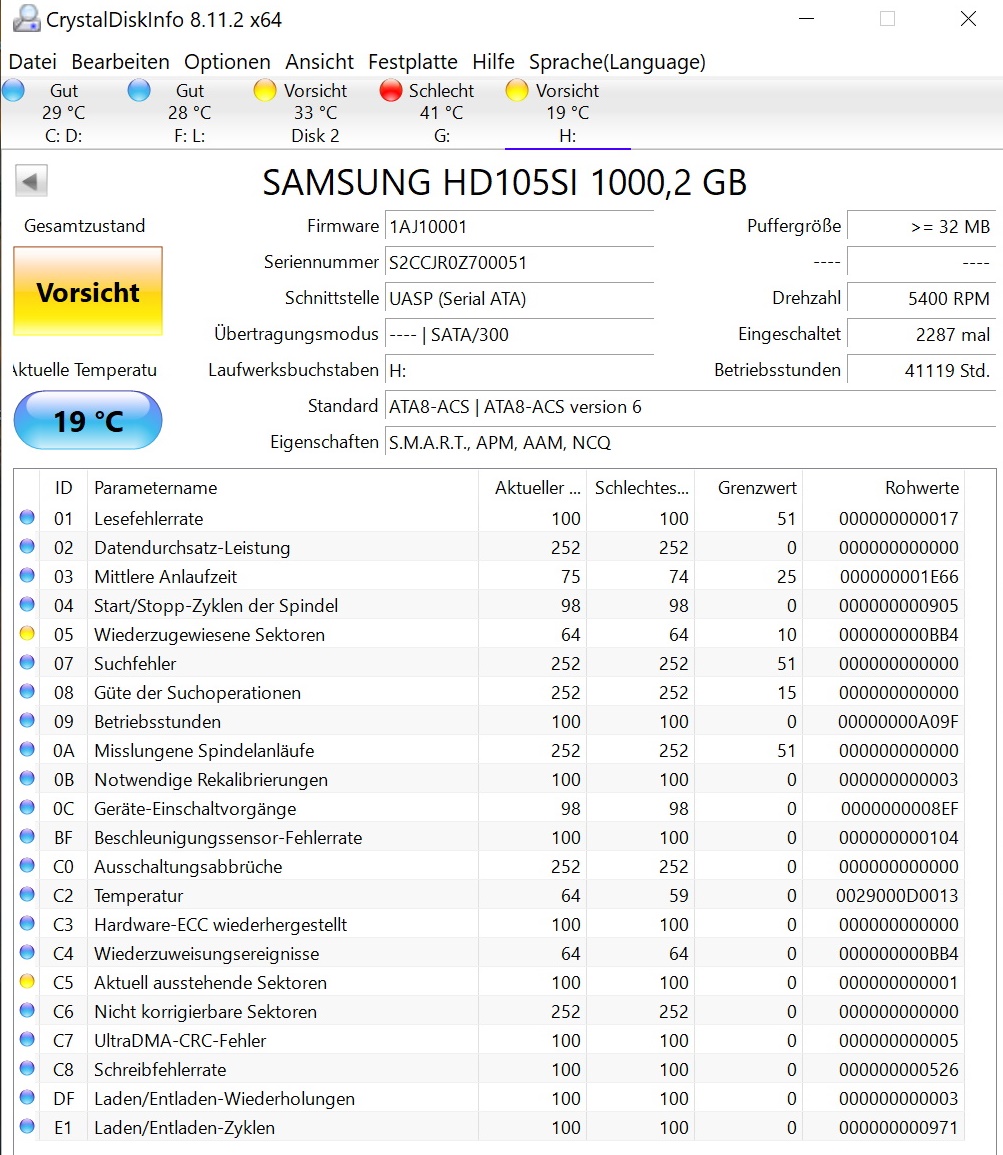Screen dimensions: 1003x1155
Task: Click the Seriennummer field S2CCJR0Z700051
Action: [519, 263]
